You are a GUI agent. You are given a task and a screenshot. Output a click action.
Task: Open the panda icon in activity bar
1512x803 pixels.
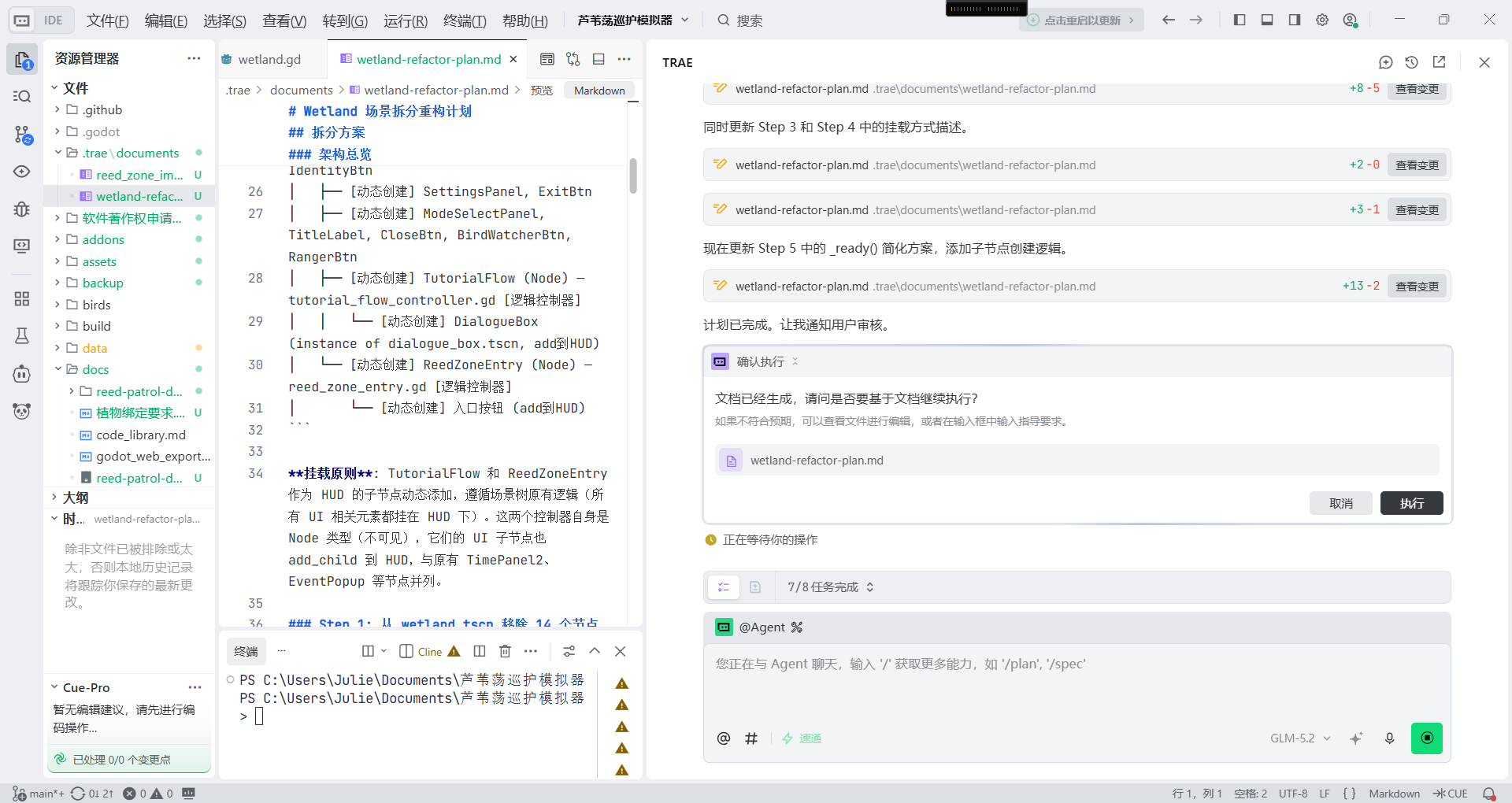pyautogui.click(x=22, y=411)
